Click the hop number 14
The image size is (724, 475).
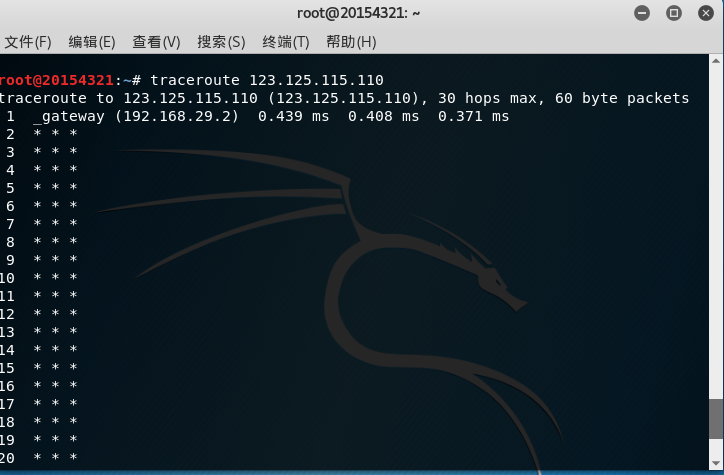[x=7, y=350]
